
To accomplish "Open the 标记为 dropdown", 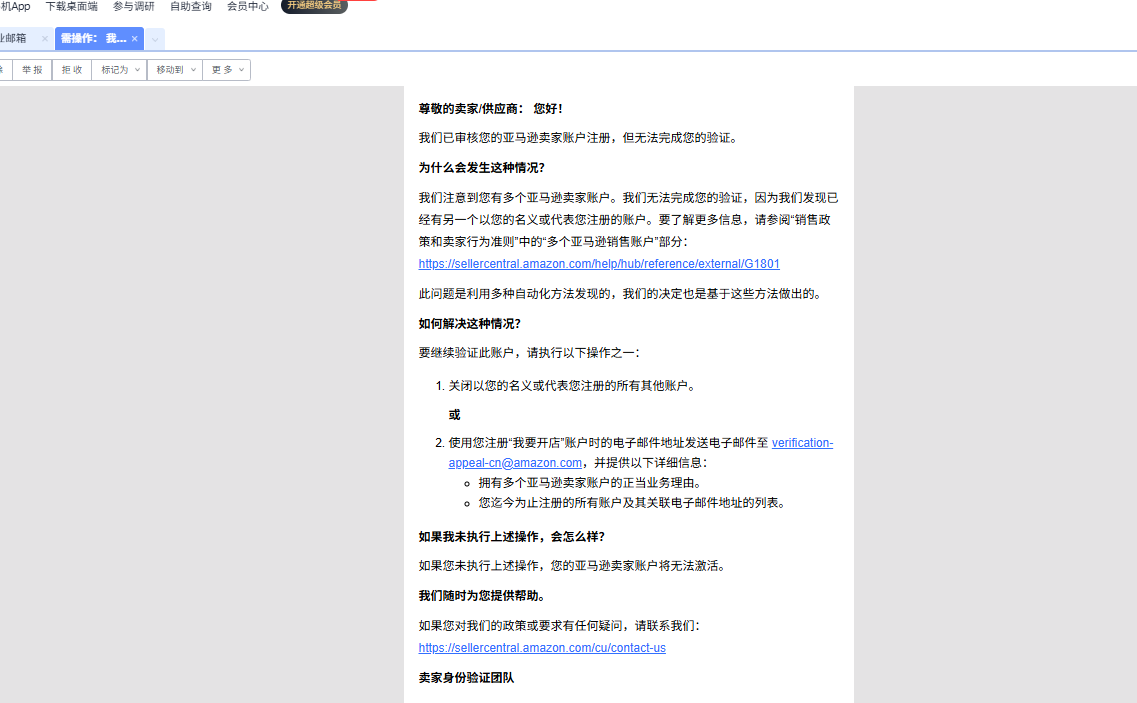I will point(120,70).
